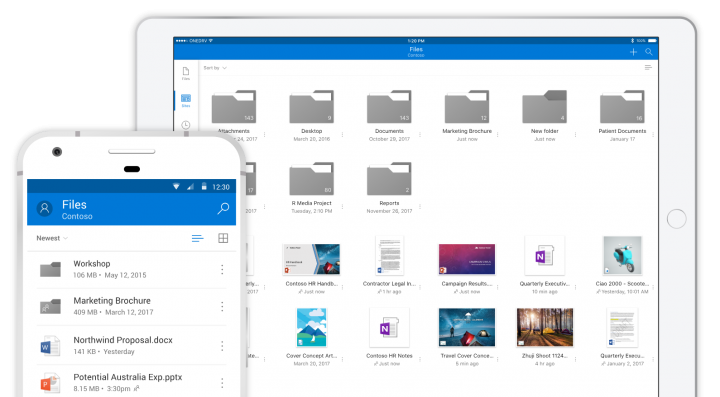This screenshot has width=720, height=397.
Task: Open the profile avatar on phone
Action: click(x=45, y=208)
